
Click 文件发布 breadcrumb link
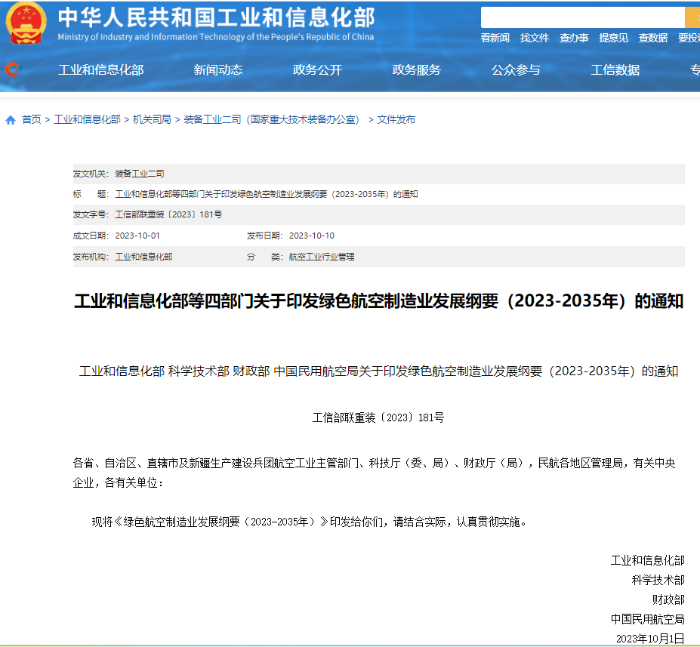396,120
